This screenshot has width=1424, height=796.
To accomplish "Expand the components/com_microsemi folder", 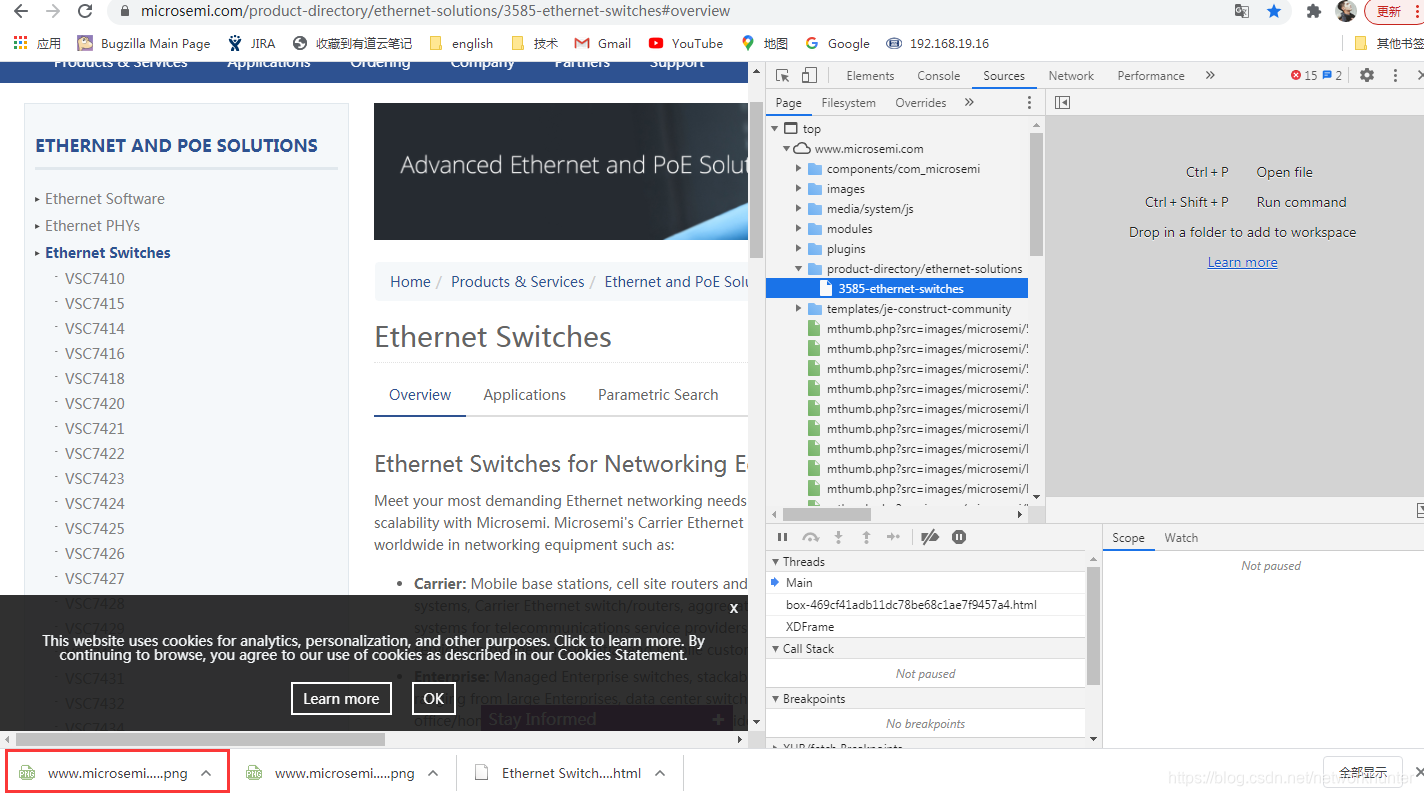I will pos(799,169).
